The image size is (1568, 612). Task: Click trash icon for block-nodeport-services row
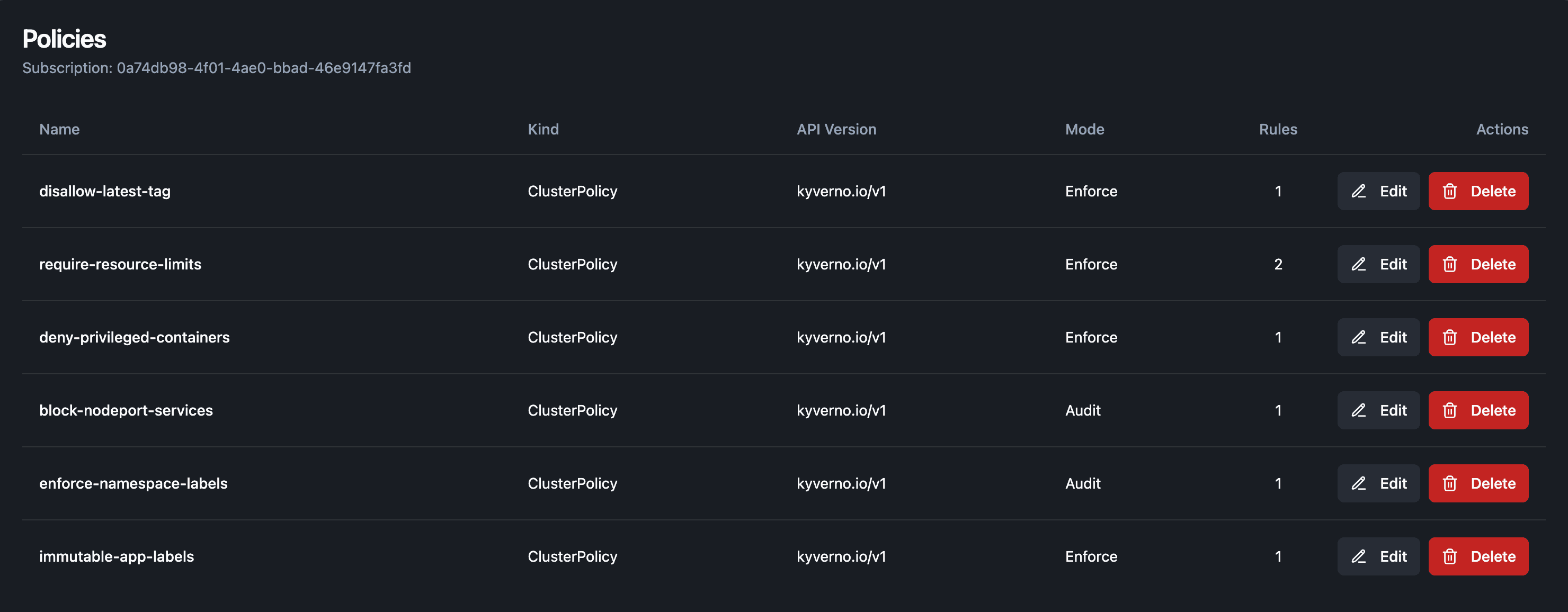tap(1450, 410)
